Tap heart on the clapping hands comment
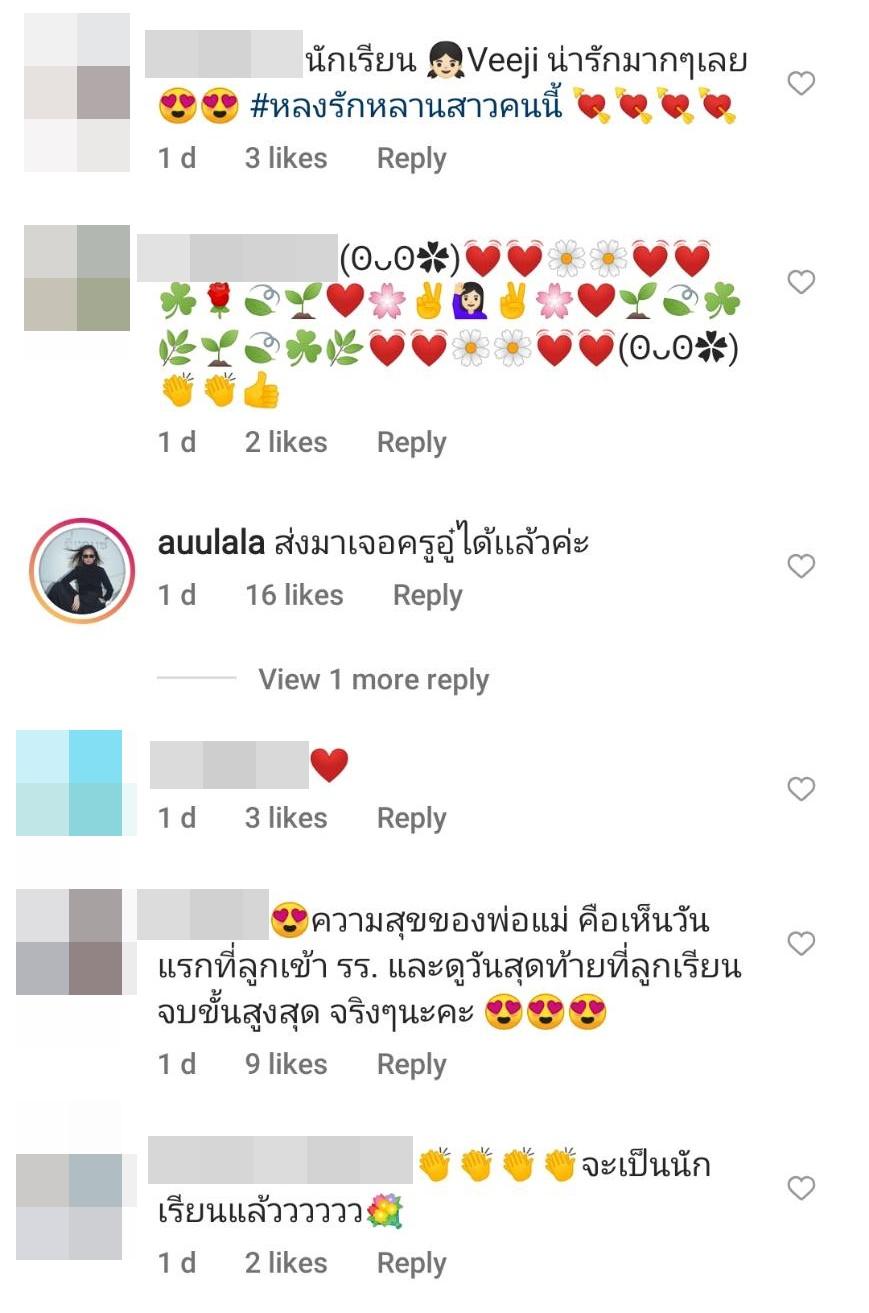This screenshot has height=1313, width=869. 801,1188
